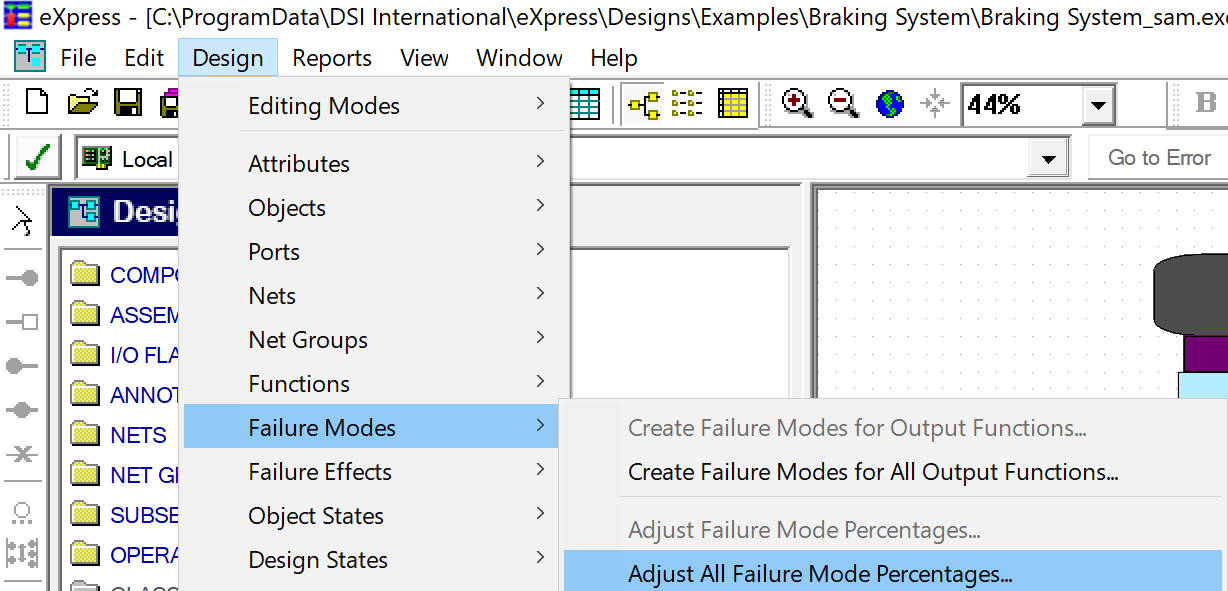The image size is (1228, 591).
Task: Click the New document icon
Action: (38, 102)
